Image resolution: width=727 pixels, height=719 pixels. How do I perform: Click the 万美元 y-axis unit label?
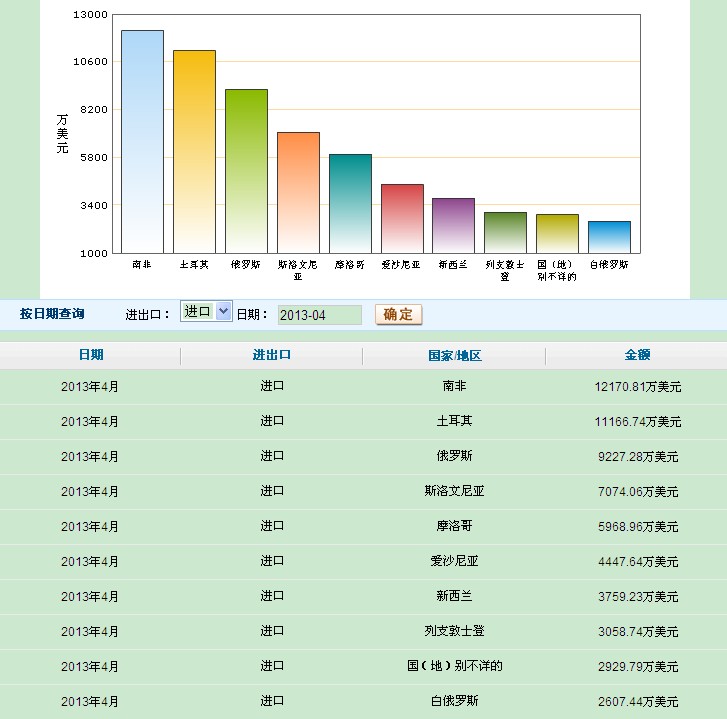tap(63, 134)
